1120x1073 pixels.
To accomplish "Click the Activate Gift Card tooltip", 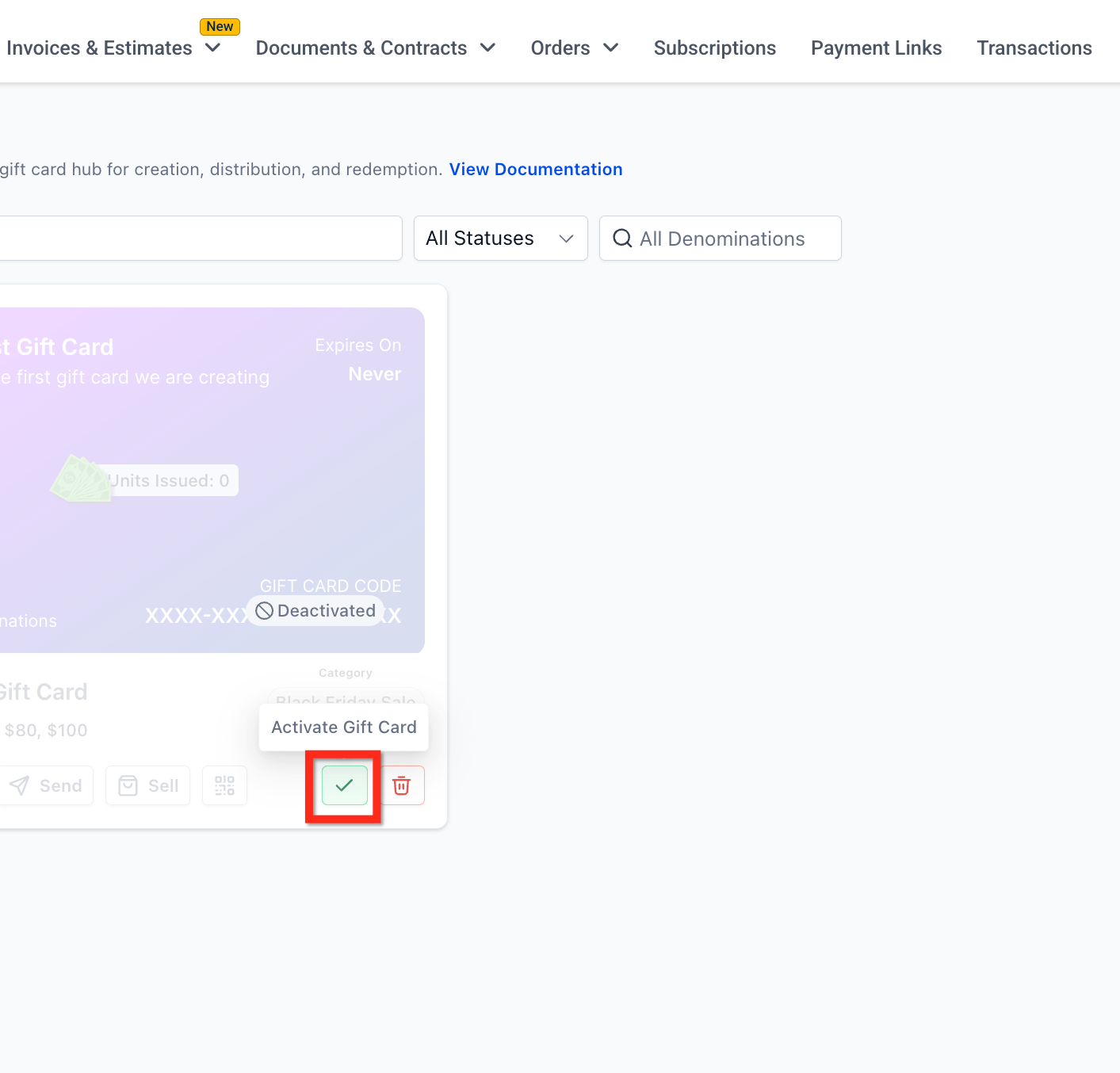I will point(344,727).
